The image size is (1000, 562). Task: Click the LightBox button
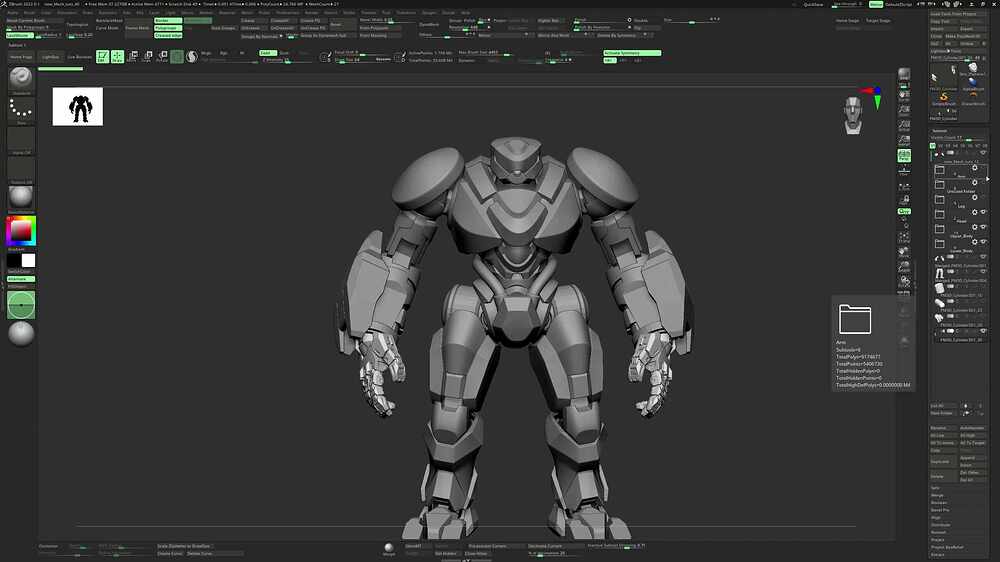pyautogui.click(x=50, y=57)
